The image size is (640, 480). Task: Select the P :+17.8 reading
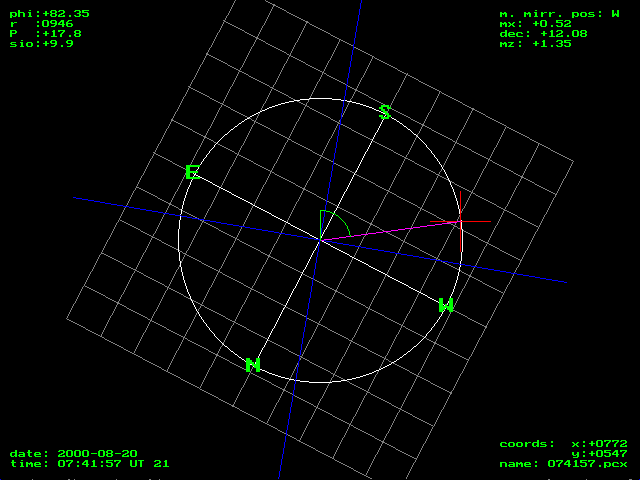pyautogui.click(x=45, y=33)
